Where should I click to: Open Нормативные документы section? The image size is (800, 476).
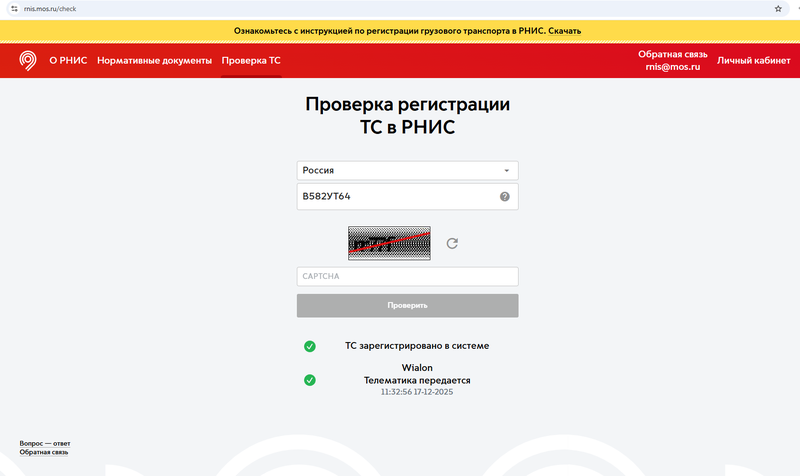pos(154,60)
